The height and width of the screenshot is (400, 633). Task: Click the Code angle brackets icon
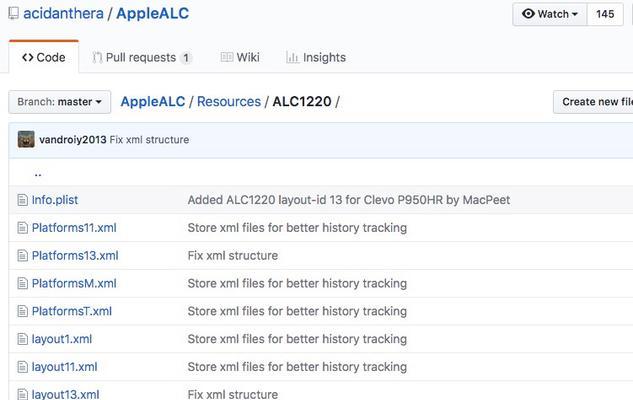coord(27,57)
